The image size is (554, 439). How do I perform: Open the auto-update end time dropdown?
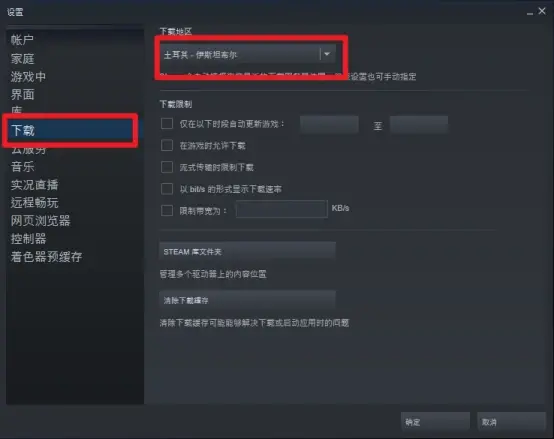419,124
